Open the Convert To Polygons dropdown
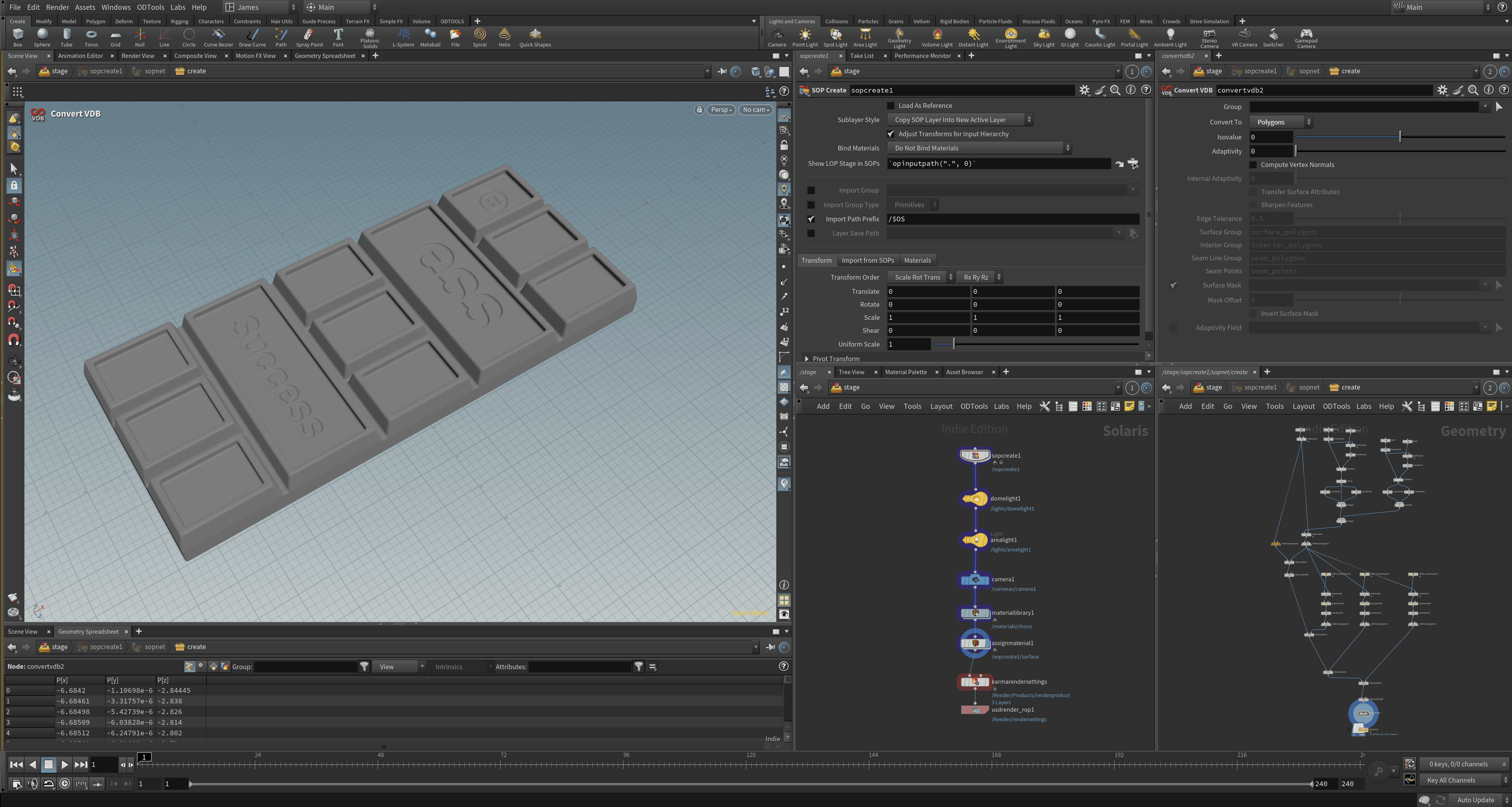1512x807 pixels. click(x=1281, y=122)
